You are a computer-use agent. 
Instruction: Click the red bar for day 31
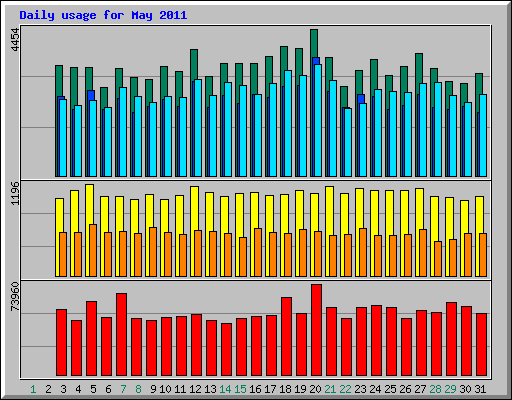pyautogui.click(x=481, y=345)
